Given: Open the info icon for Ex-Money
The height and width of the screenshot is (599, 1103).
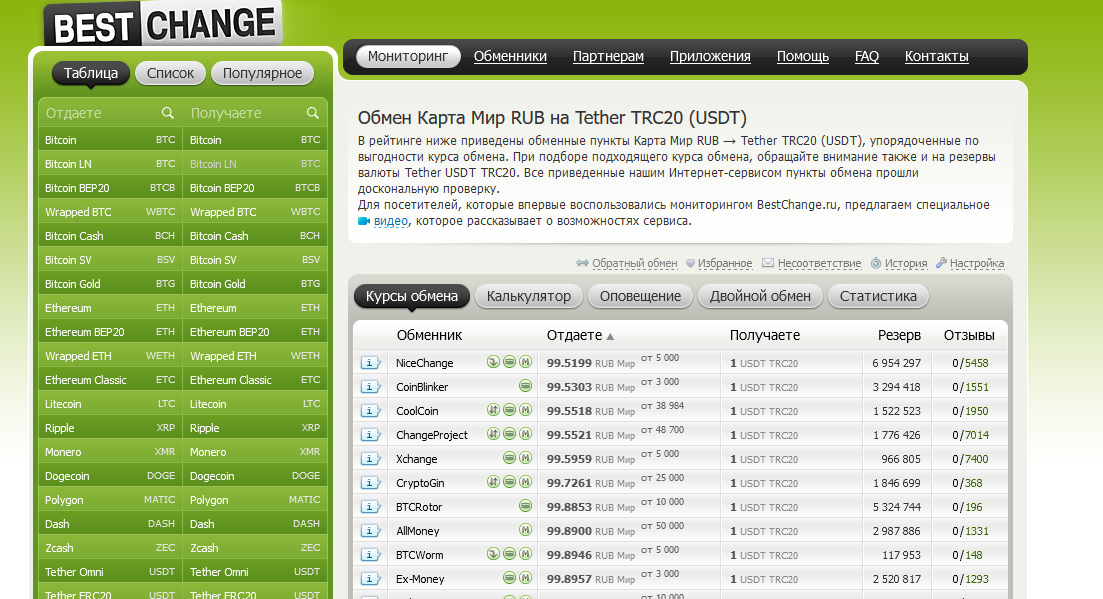Looking at the screenshot, I should click(x=370, y=578).
